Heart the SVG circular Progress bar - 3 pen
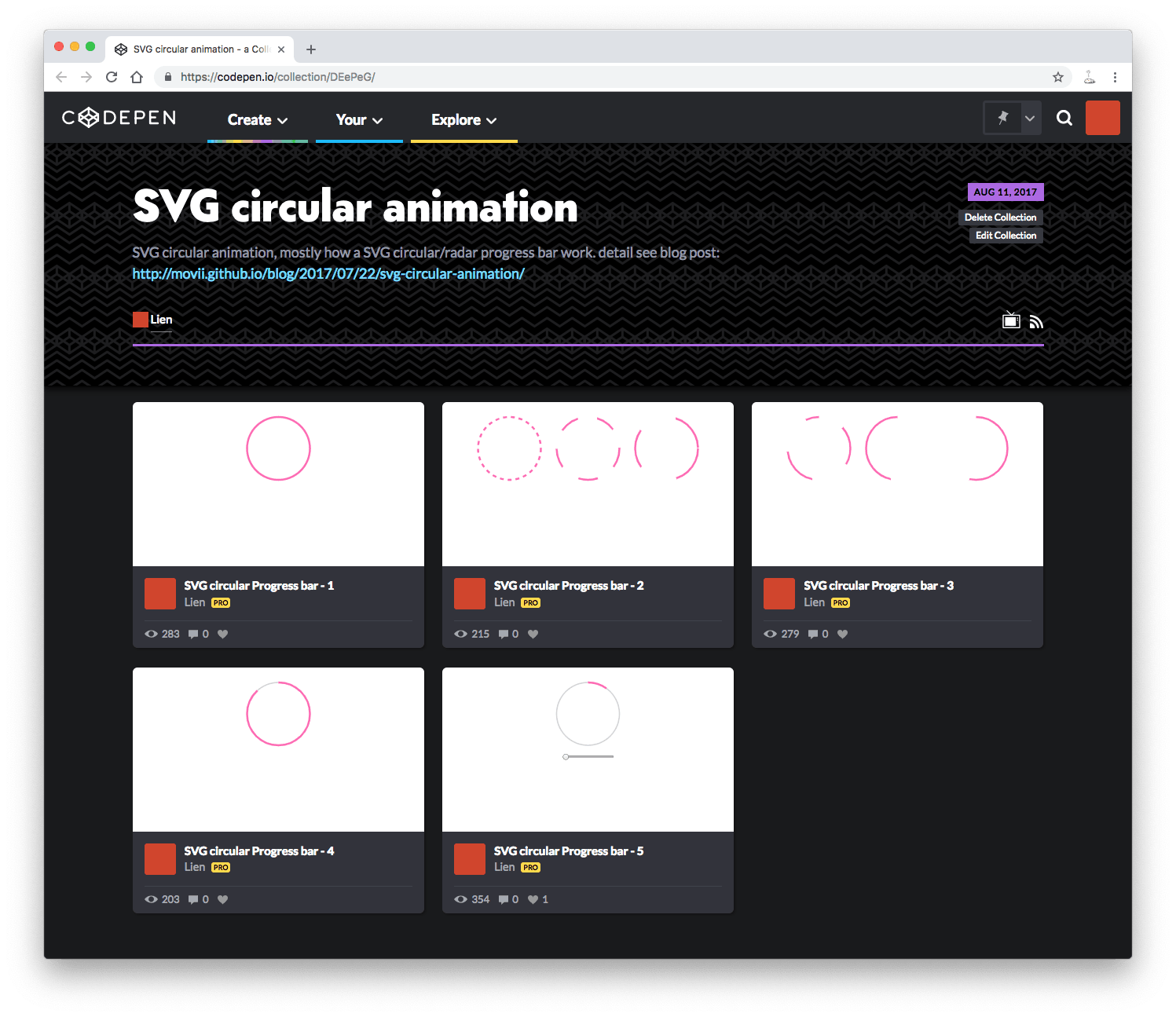The image size is (1176, 1017). [x=842, y=634]
